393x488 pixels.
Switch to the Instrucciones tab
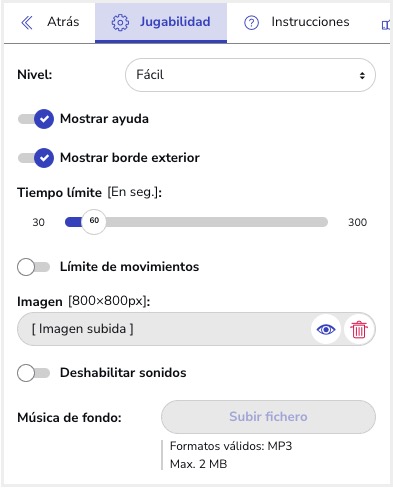coord(297,22)
